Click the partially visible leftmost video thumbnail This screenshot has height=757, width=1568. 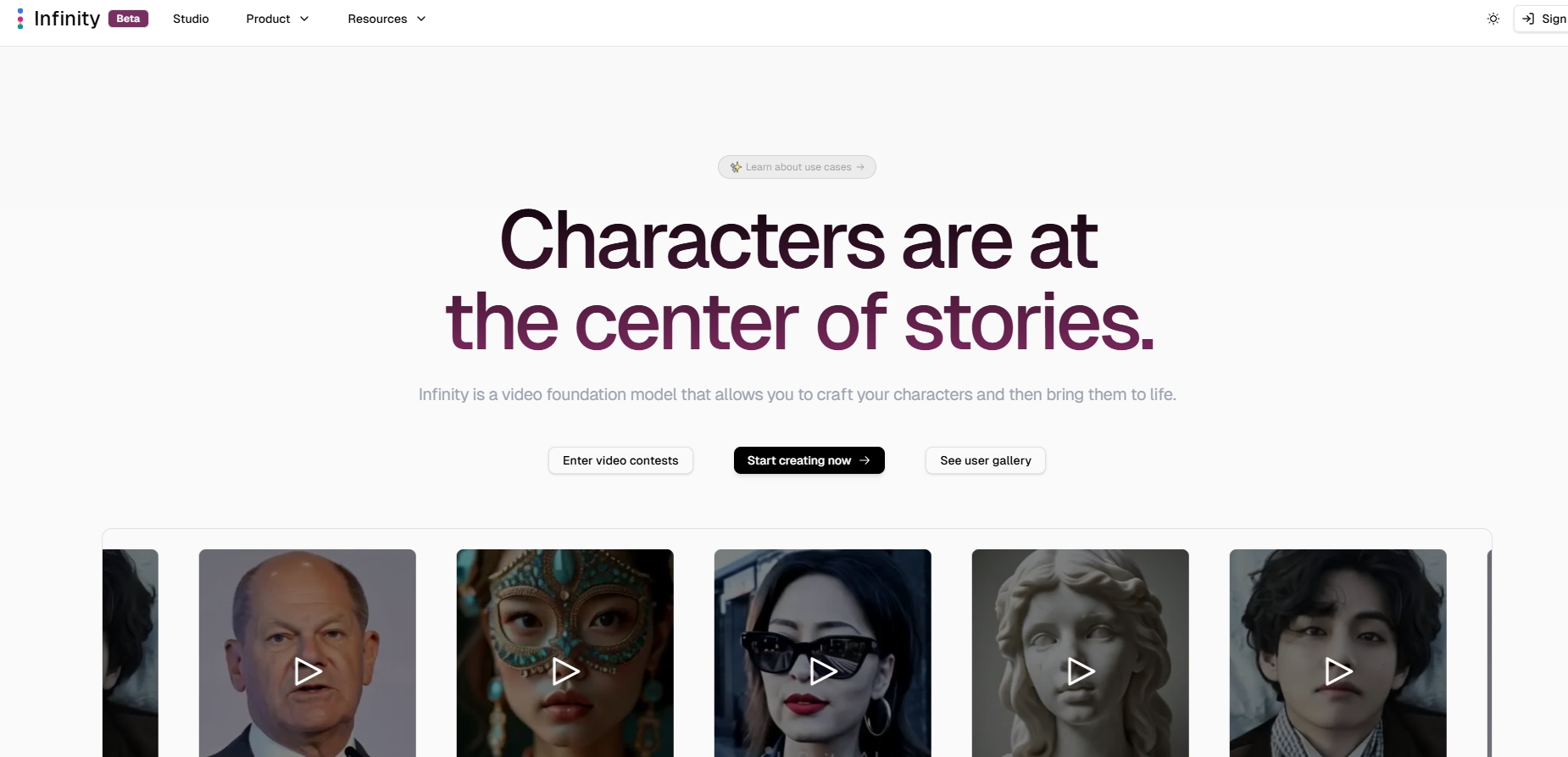pos(131,653)
